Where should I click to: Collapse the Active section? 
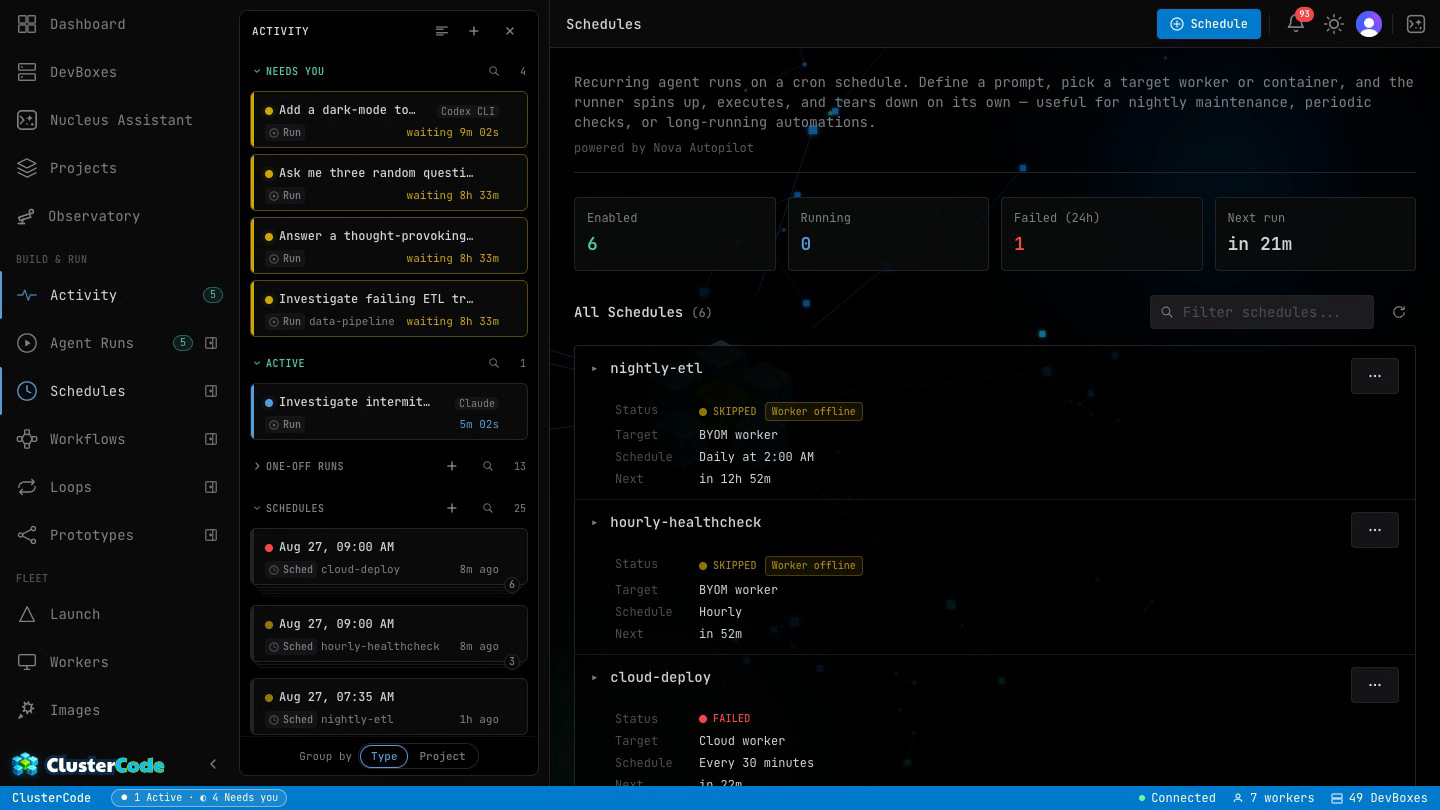(x=279, y=363)
